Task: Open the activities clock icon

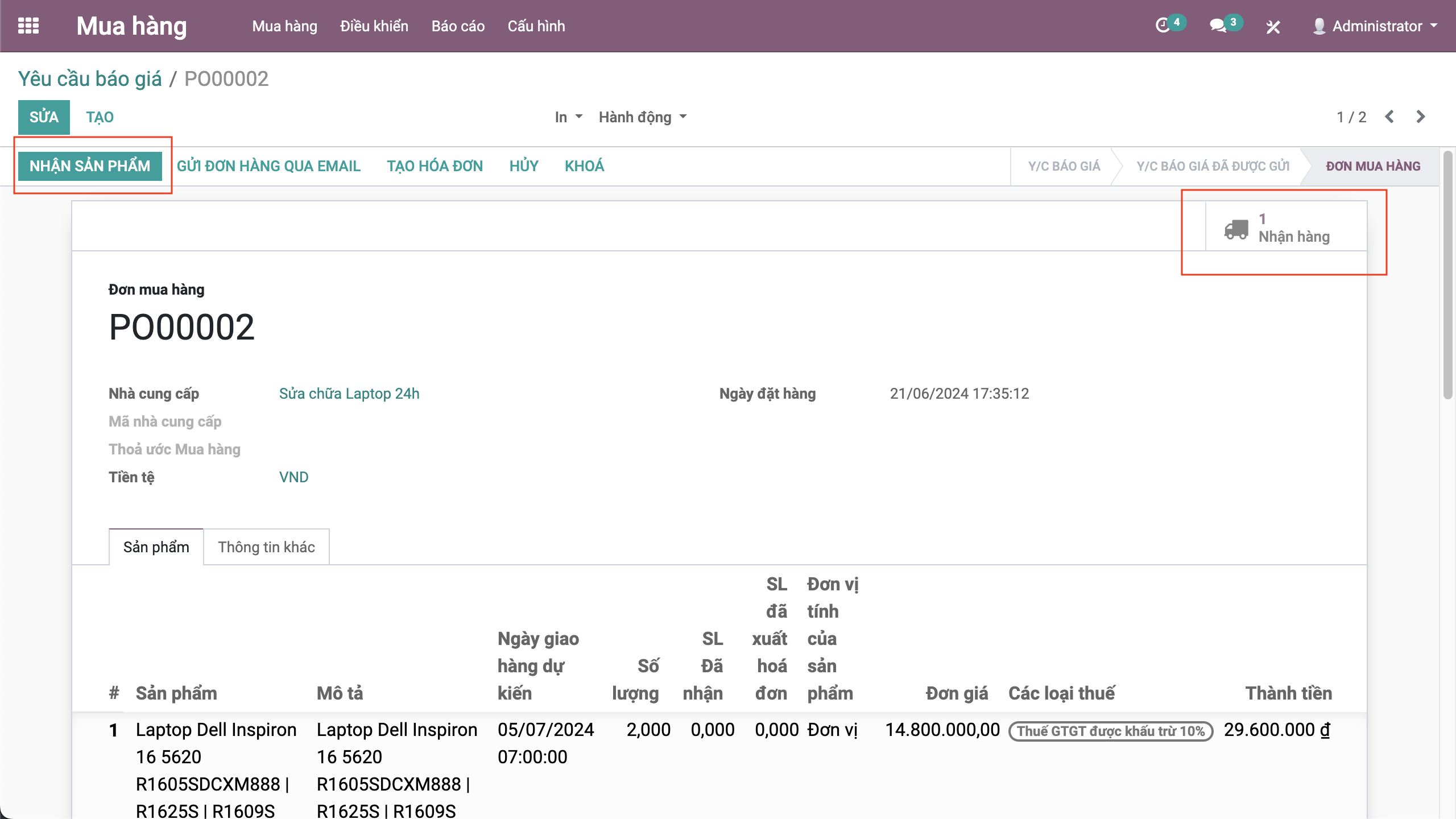Action: coord(1163,26)
